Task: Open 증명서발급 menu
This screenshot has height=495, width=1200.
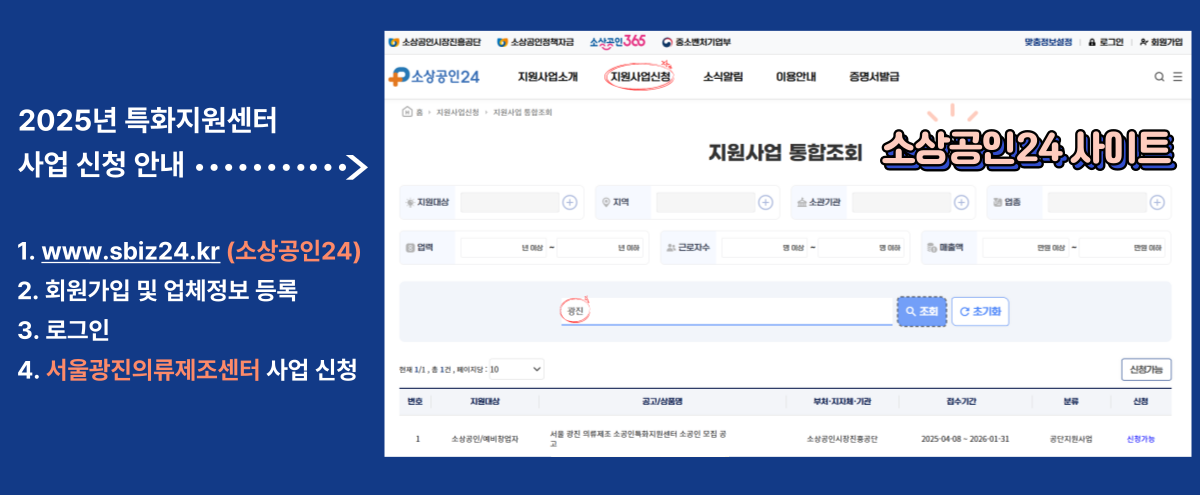Action: tap(874, 76)
